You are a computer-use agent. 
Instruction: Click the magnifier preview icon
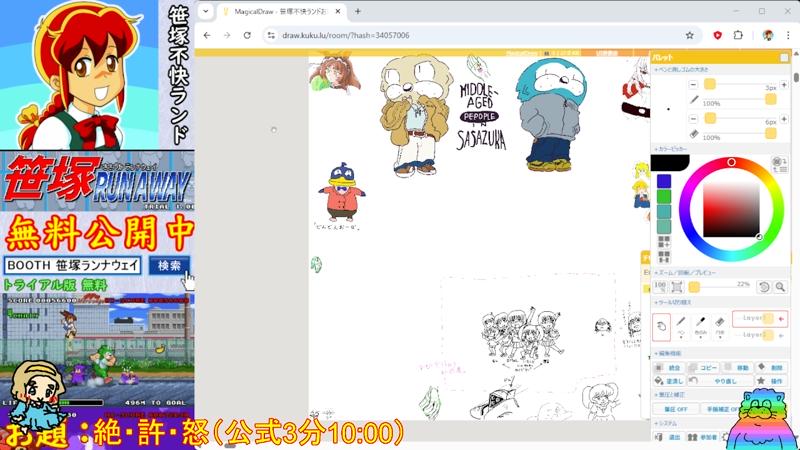coord(780,287)
